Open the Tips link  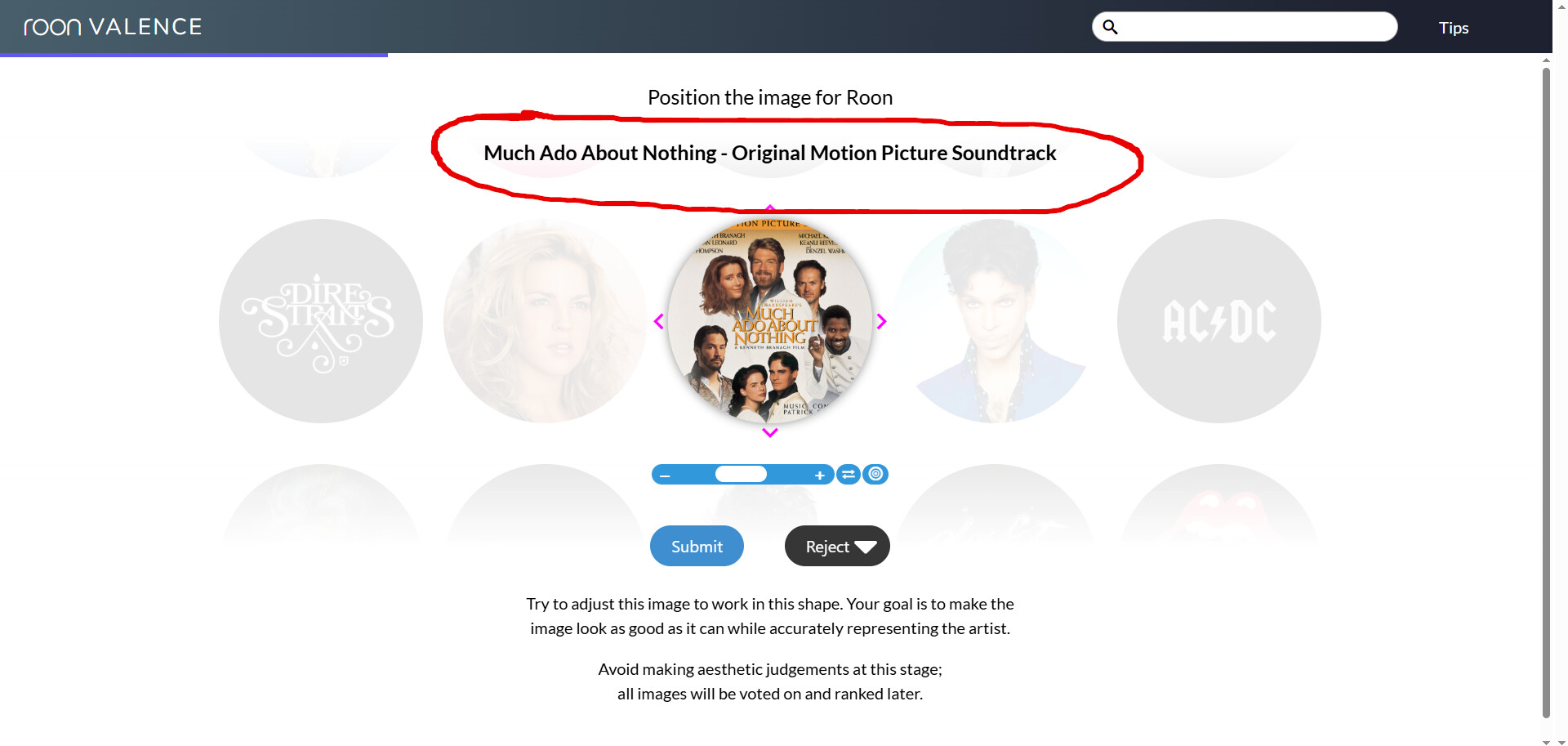1454,28
